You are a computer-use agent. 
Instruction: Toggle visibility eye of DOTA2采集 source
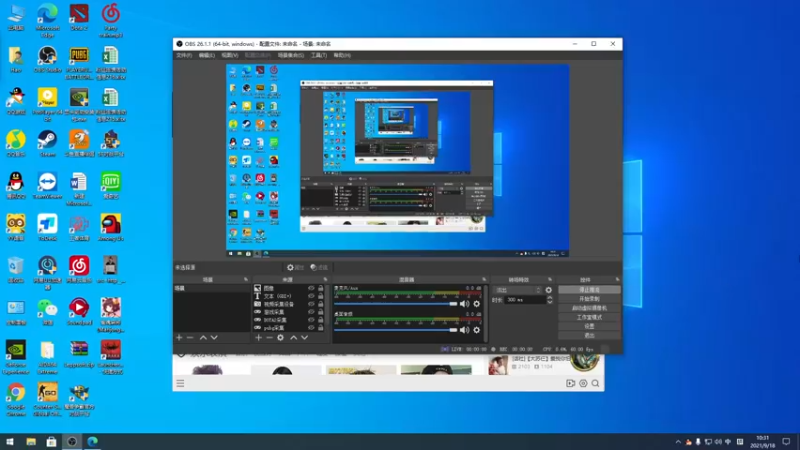[x=311, y=320]
